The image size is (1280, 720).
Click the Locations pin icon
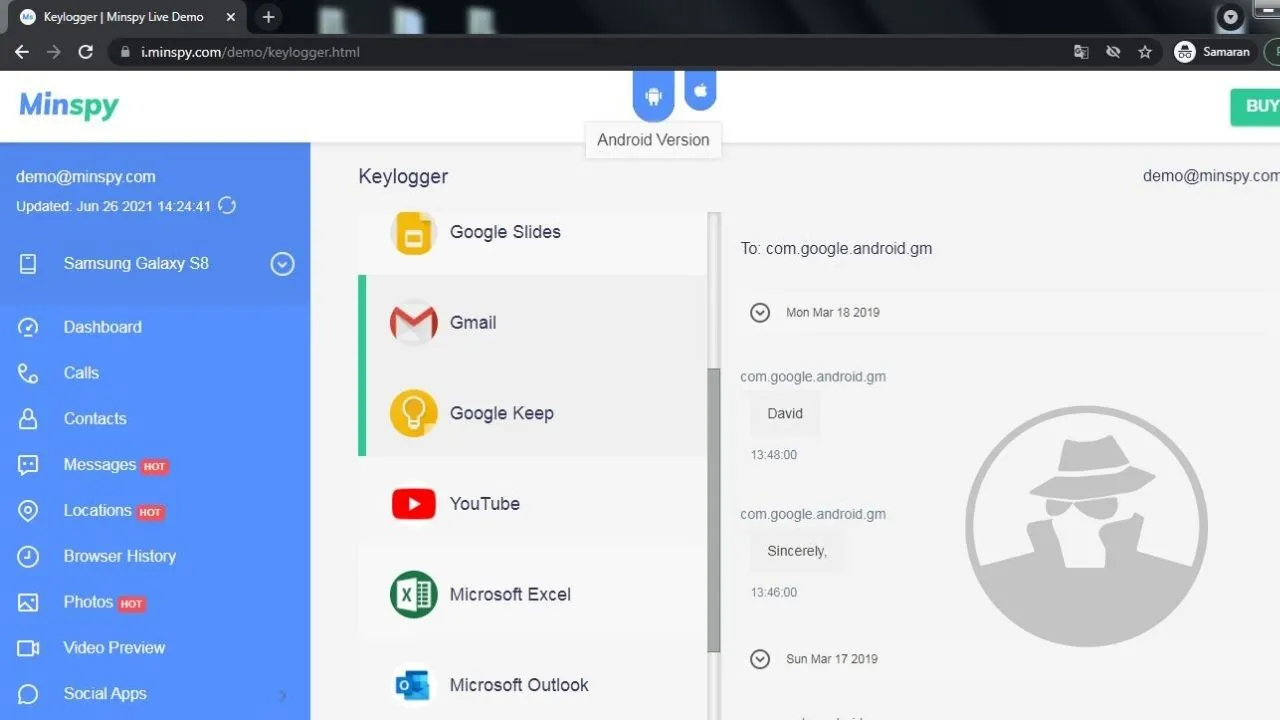[x=28, y=511]
